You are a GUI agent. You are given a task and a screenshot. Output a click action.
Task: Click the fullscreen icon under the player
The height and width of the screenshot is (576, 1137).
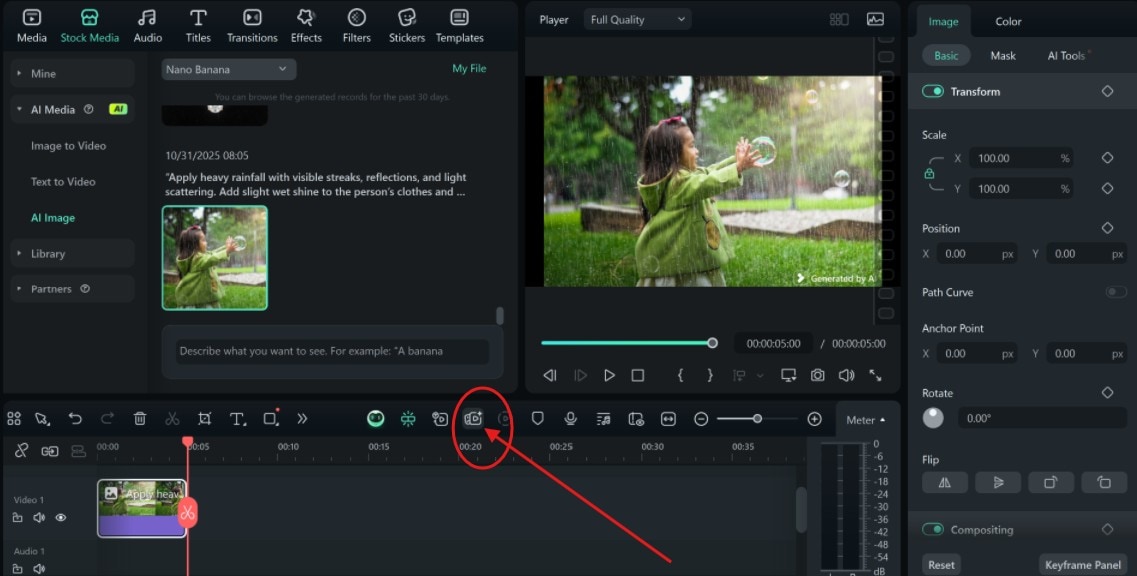(877, 375)
